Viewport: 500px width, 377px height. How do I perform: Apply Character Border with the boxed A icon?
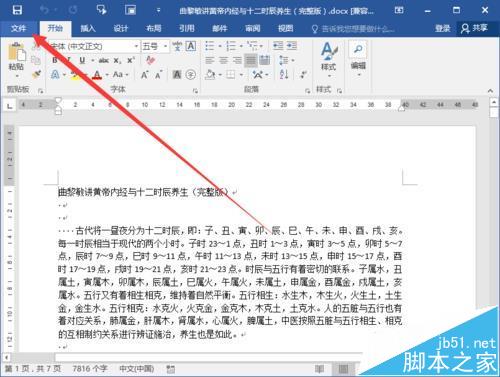click(191, 46)
